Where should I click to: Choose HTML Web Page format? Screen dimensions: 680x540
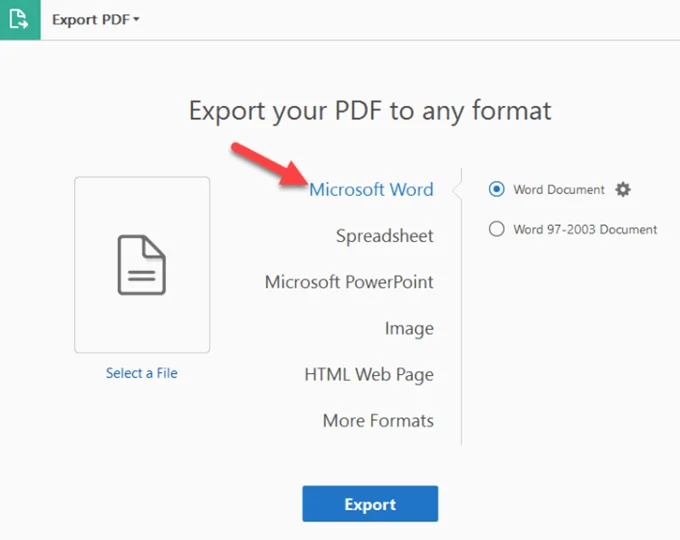[x=369, y=375]
